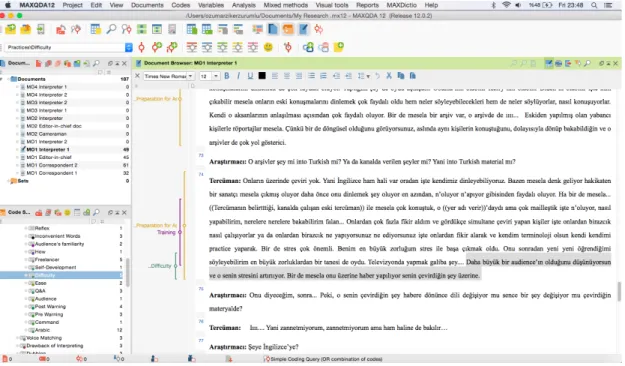
Task: Center align text in editor toolbar
Action: (287, 76)
